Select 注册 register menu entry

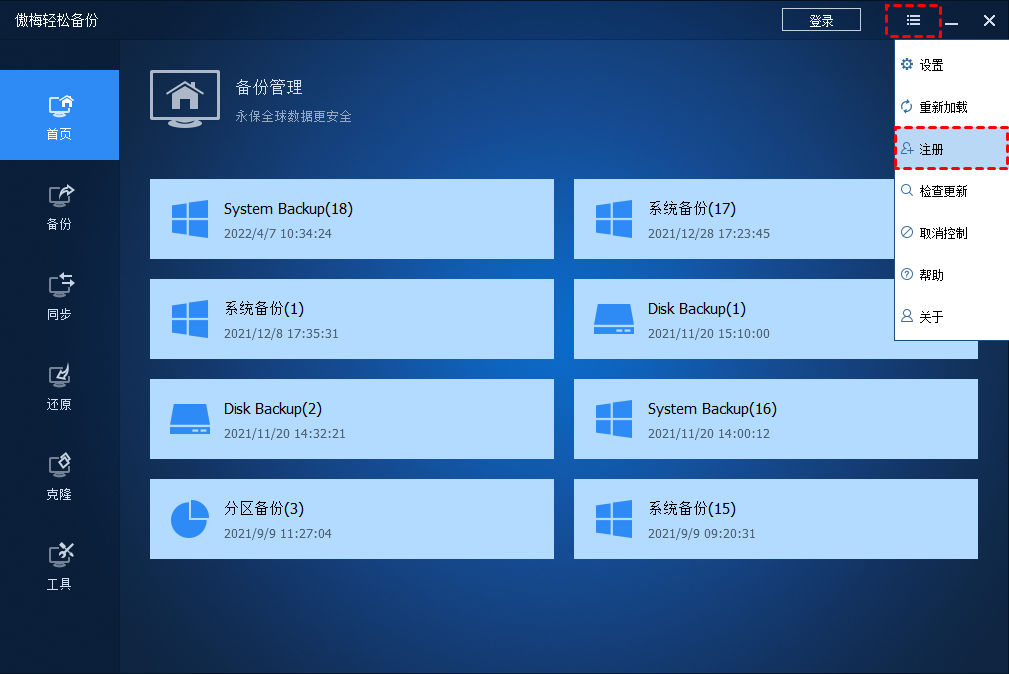(x=952, y=149)
